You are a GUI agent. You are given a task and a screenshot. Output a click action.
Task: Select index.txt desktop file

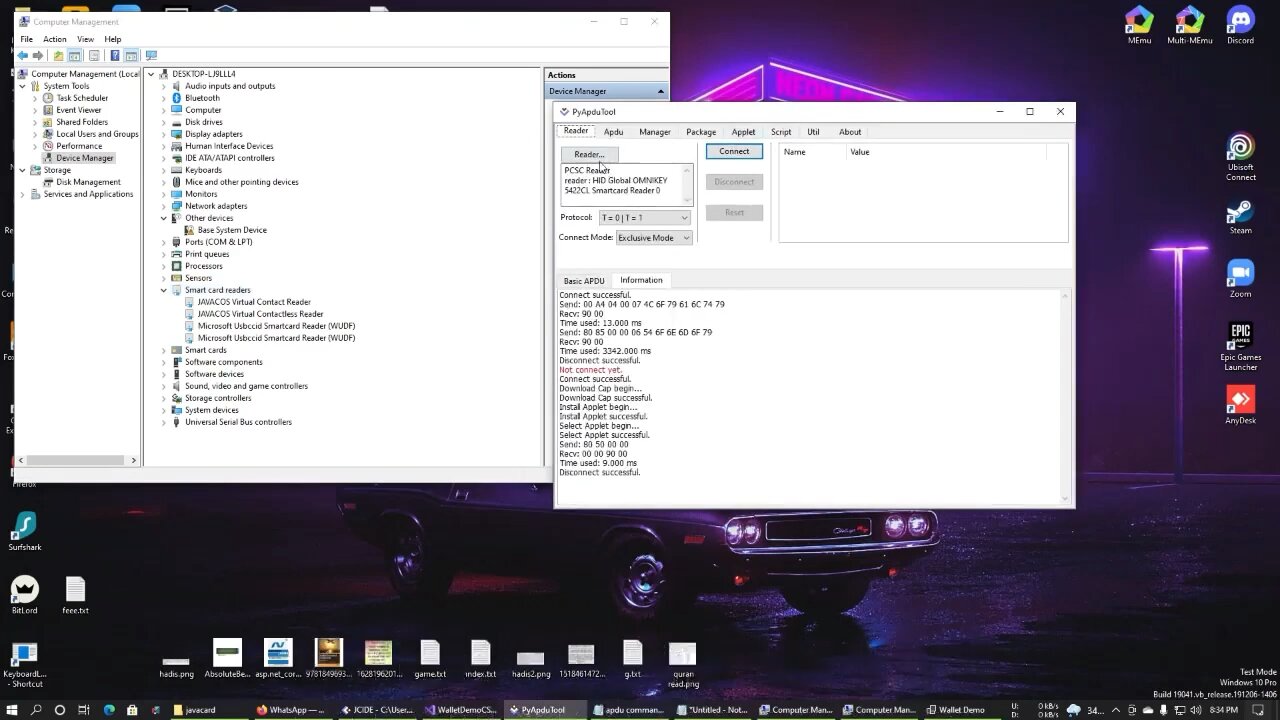[480, 658]
